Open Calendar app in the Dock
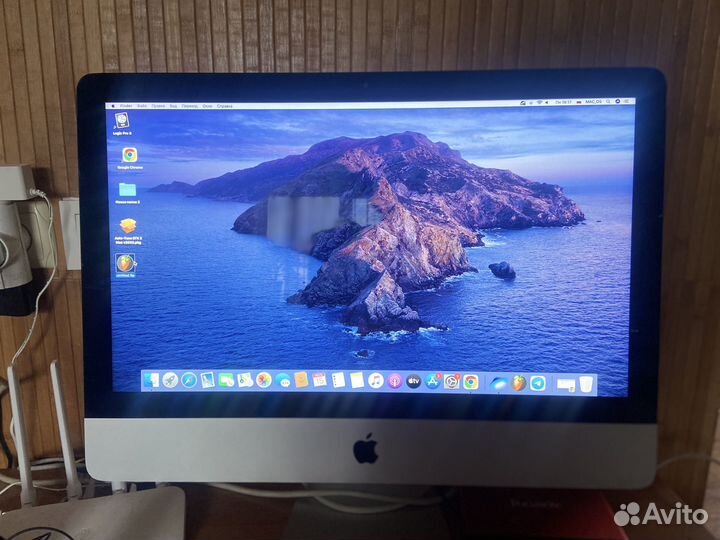Screen dimensions: 720x540 click(320, 381)
